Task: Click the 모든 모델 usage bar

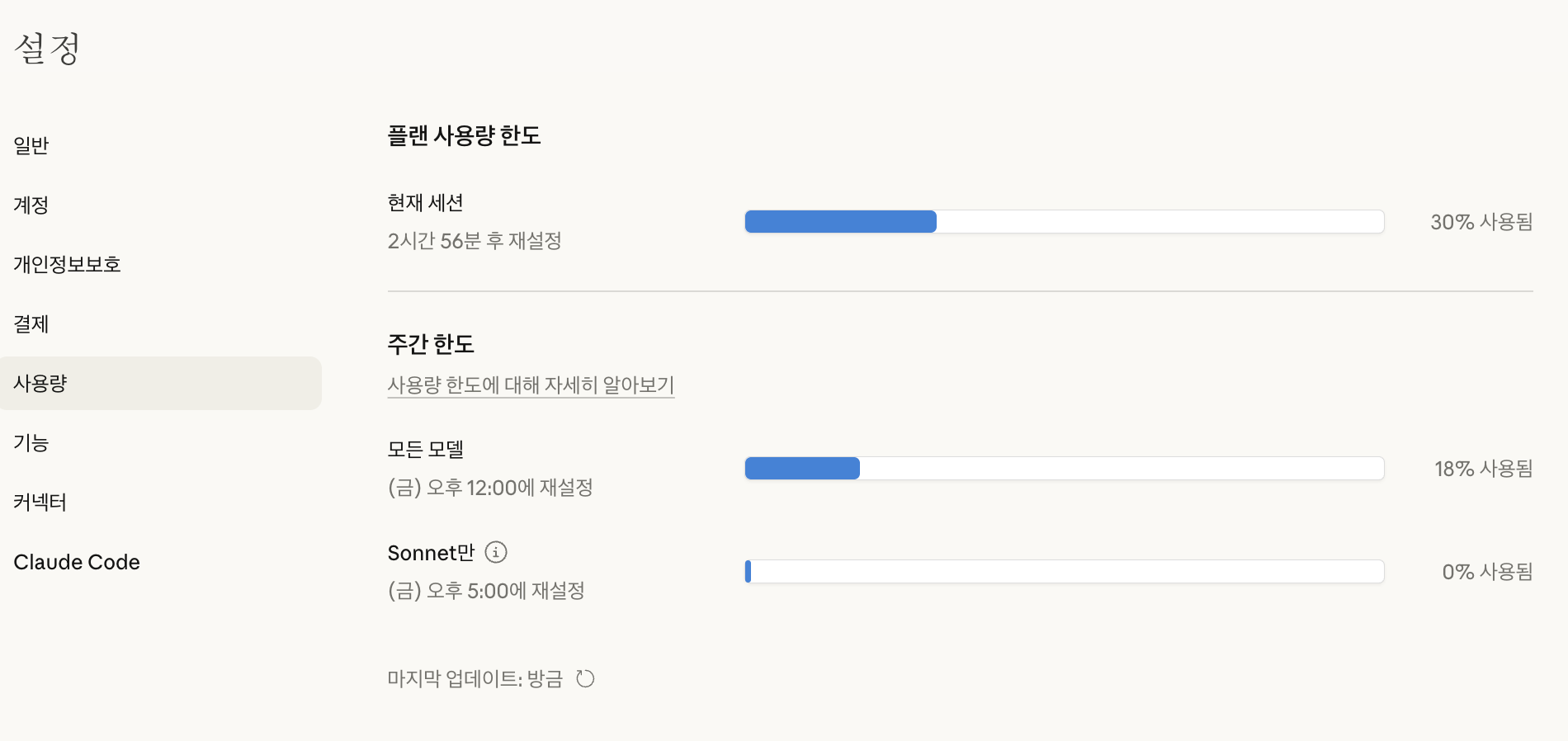Action: click(1065, 468)
